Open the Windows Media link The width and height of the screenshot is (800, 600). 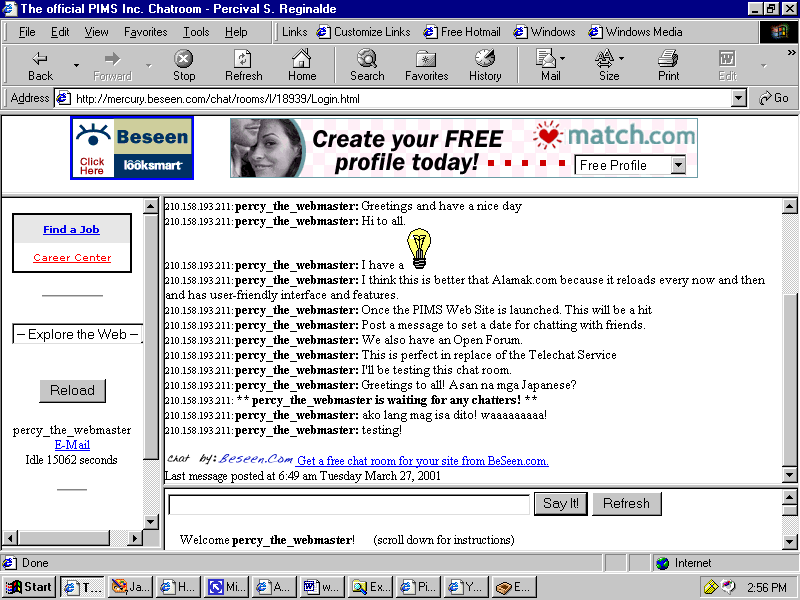[635, 32]
